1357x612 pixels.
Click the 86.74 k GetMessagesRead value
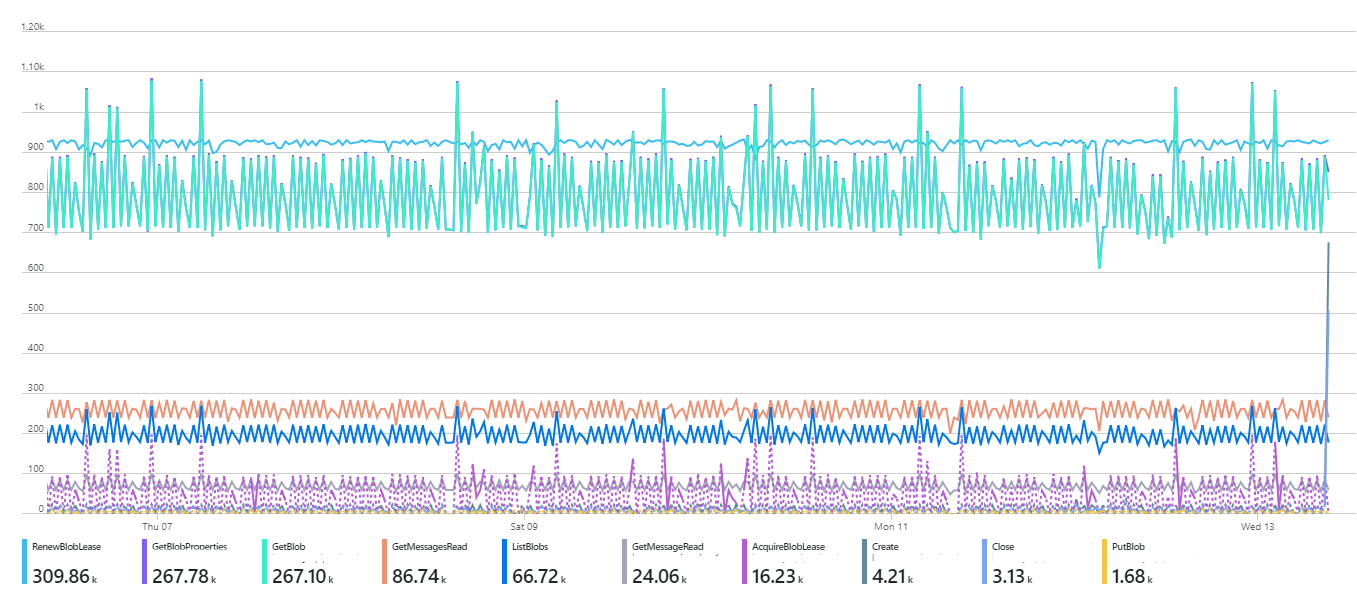[x=419, y=576]
